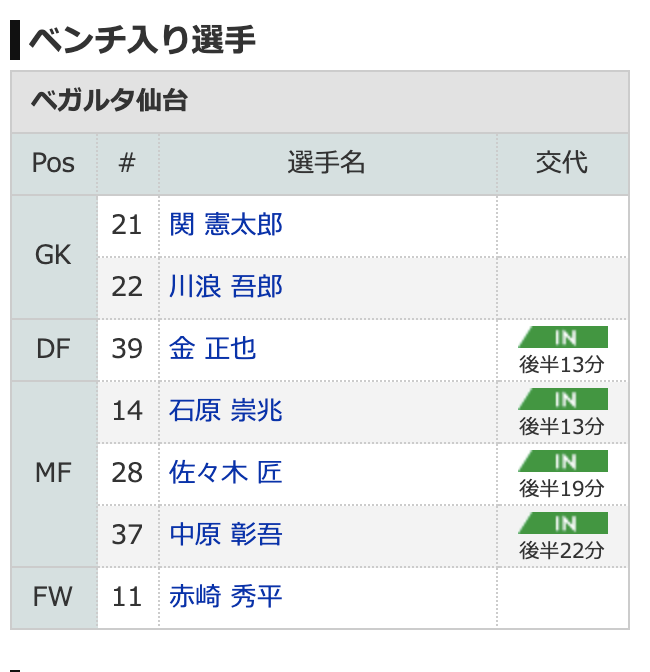Click the 後半22分 substitution time
The width and height of the screenshot is (650, 672).
(x=562, y=550)
